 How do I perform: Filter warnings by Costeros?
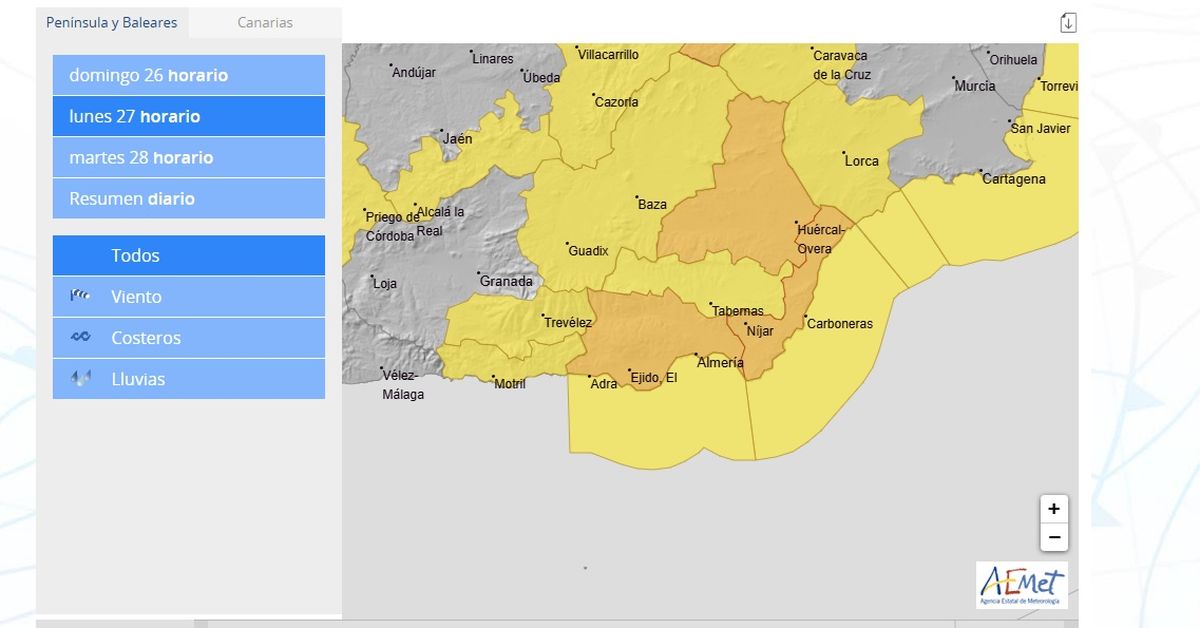tap(189, 337)
